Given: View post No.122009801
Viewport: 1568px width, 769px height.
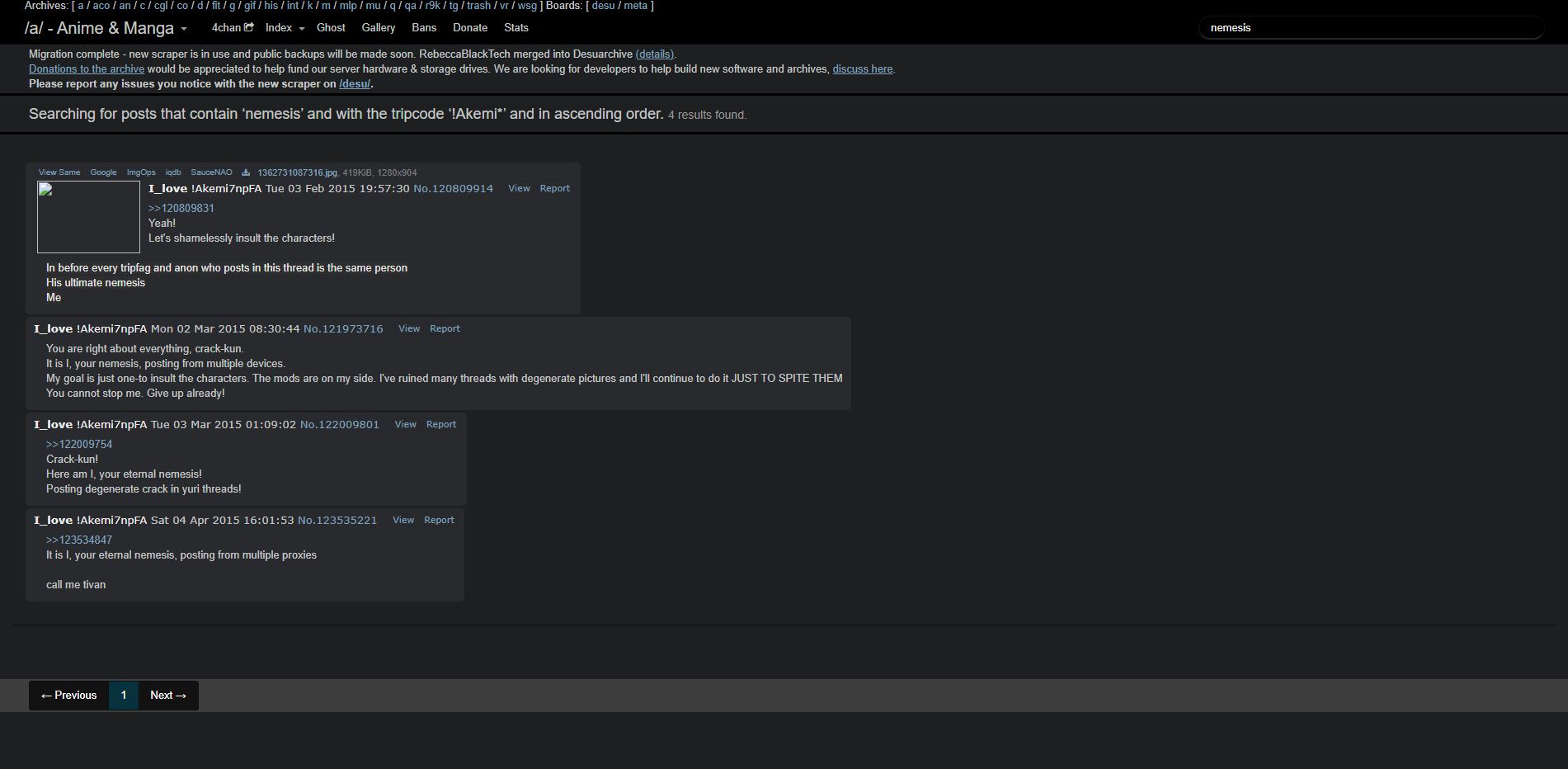Looking at the screenshot, I should pos(405,424).
